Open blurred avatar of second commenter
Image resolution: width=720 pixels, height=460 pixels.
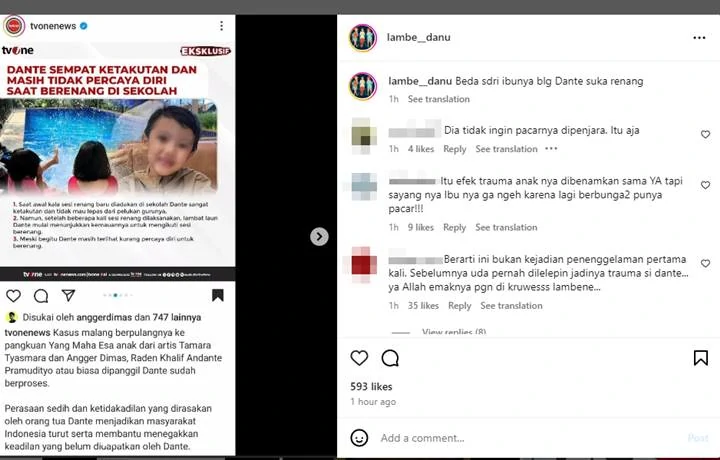pos(364,186)
